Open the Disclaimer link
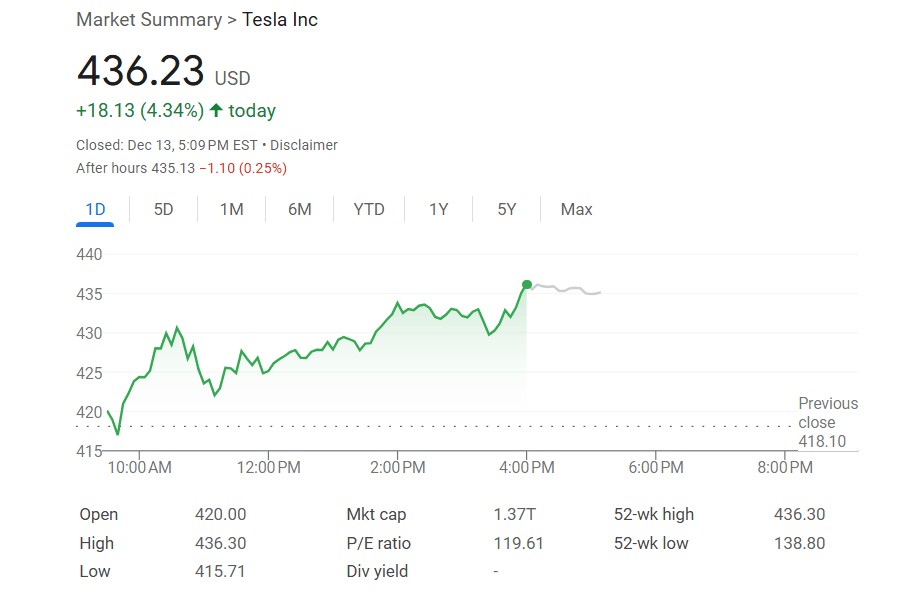 click(304, 145)
